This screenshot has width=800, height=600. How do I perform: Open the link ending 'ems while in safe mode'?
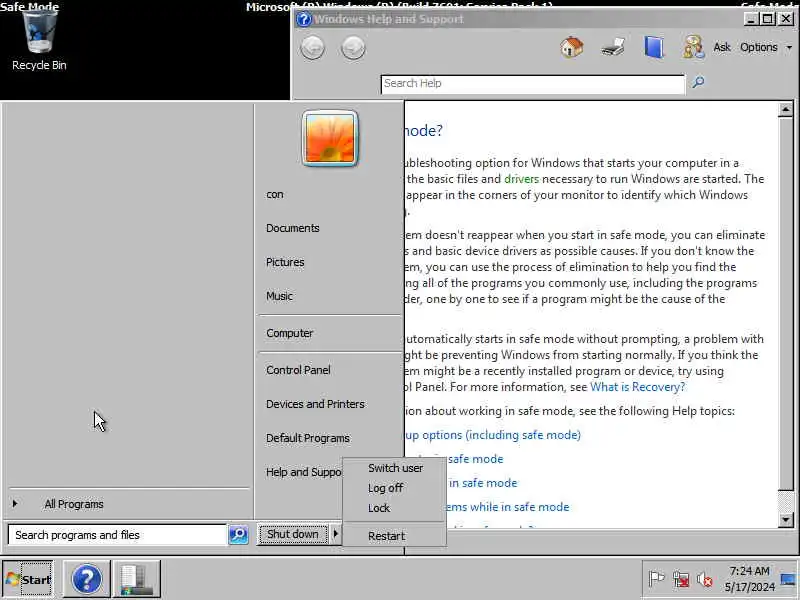(x=508, y=507)
